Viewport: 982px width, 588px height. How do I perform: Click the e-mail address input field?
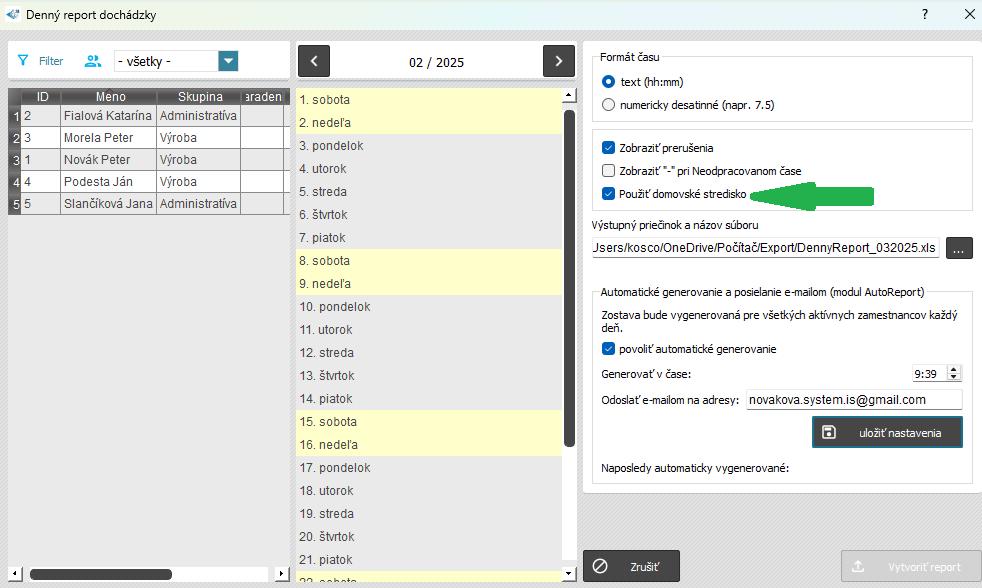[x=853, y=400]
